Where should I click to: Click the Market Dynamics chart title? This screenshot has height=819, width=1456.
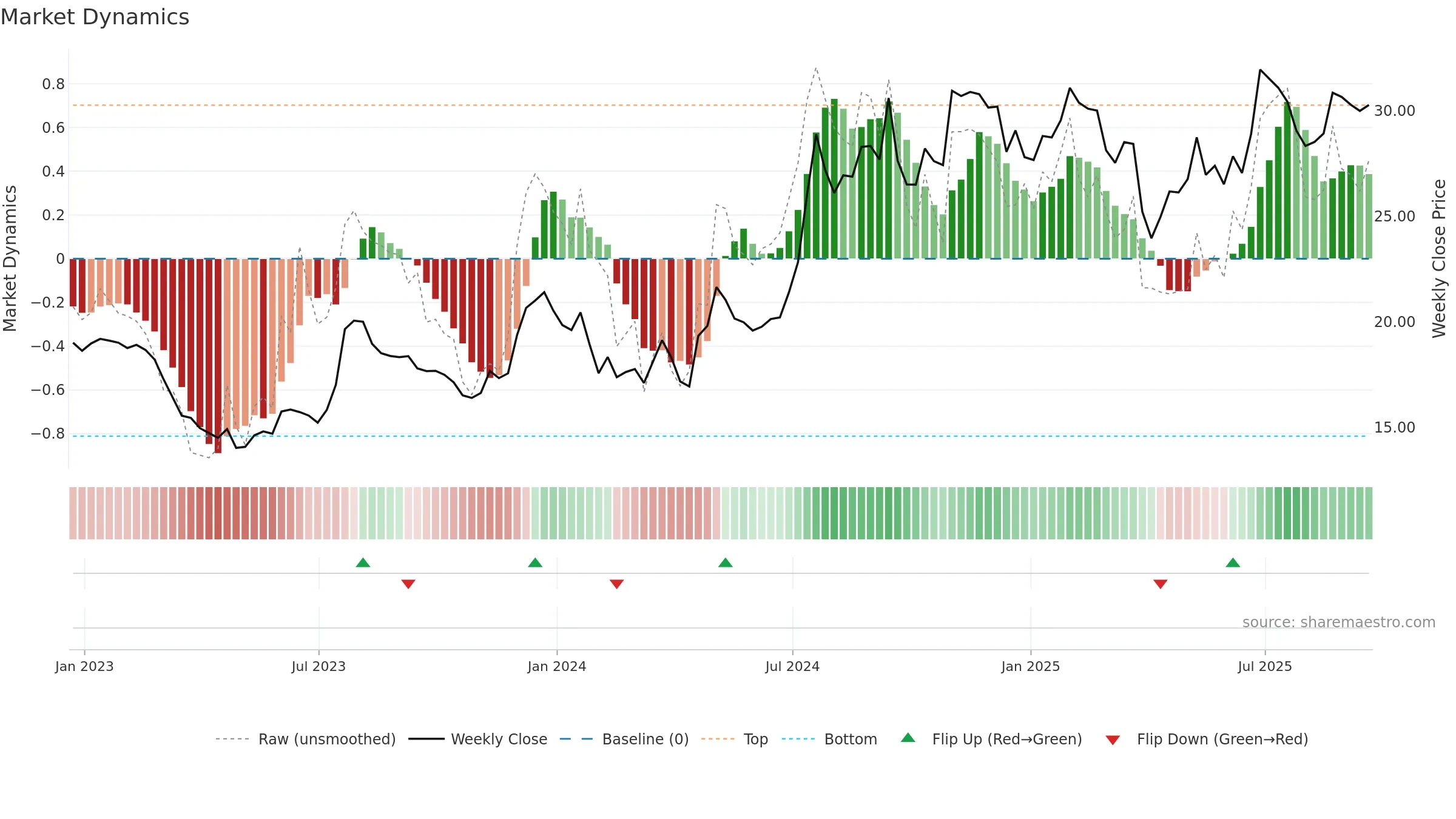(x=95, y=17)
